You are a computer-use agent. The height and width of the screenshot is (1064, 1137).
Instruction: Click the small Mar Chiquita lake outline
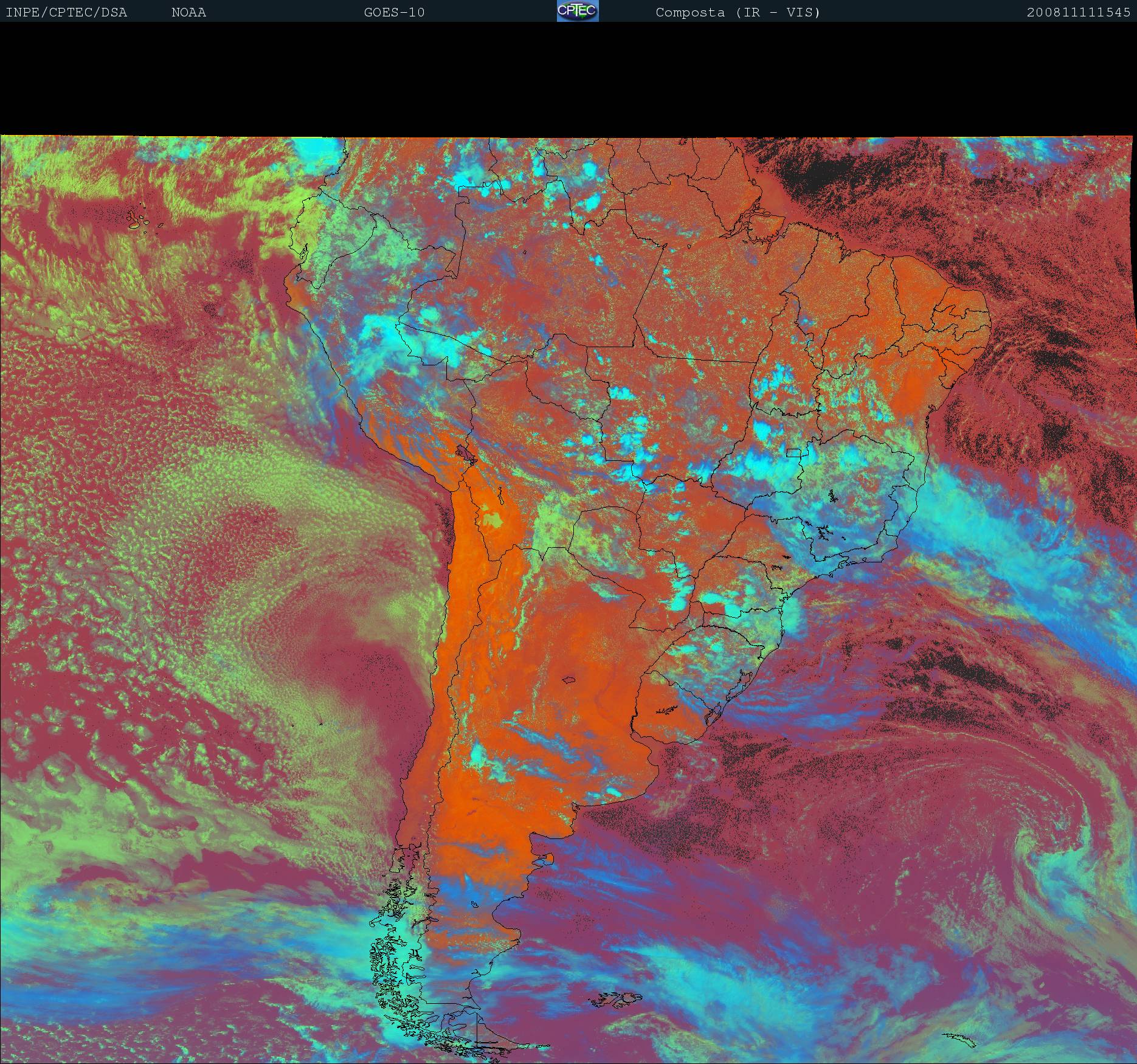point(569,680)
